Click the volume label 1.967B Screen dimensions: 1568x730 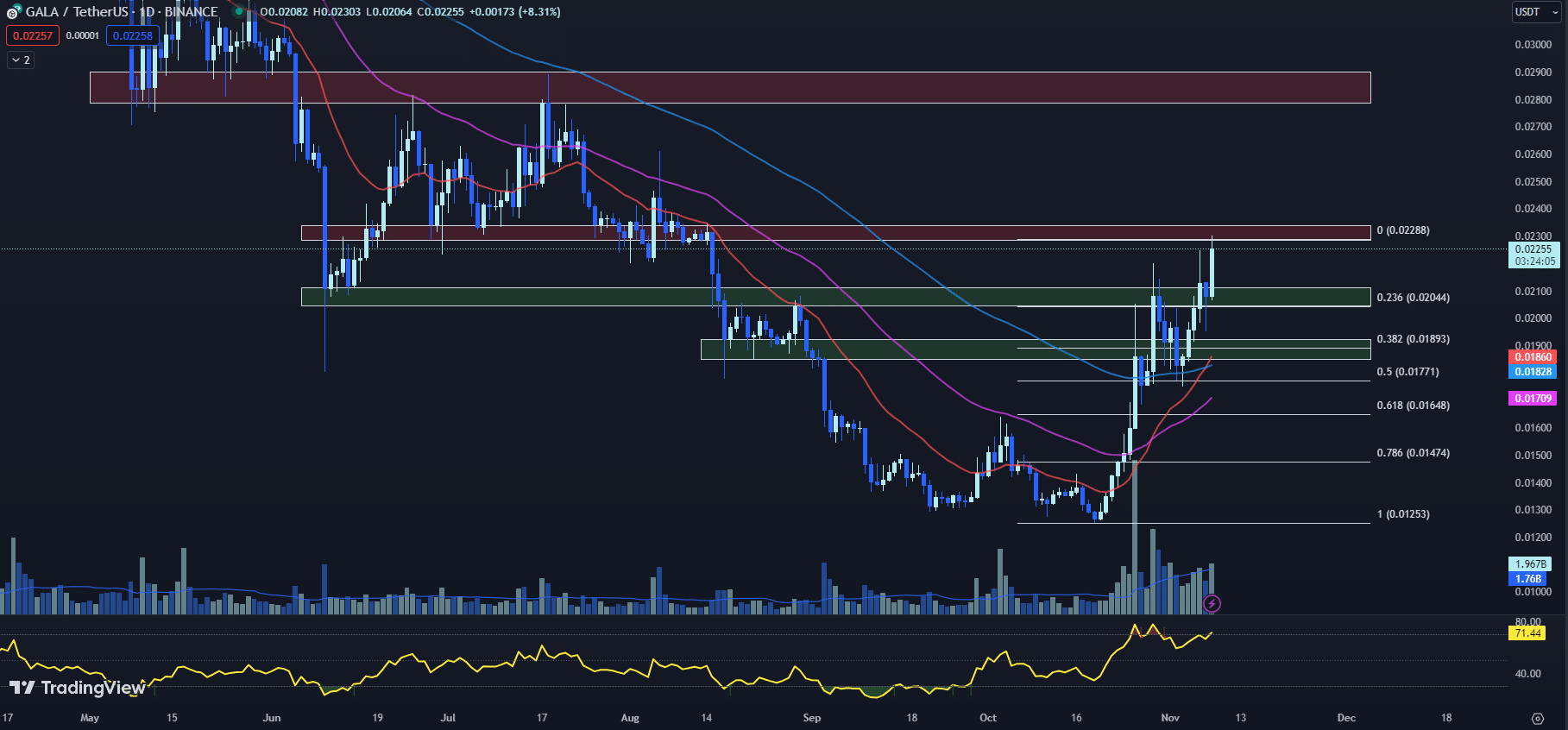[x=1530, y=564]
